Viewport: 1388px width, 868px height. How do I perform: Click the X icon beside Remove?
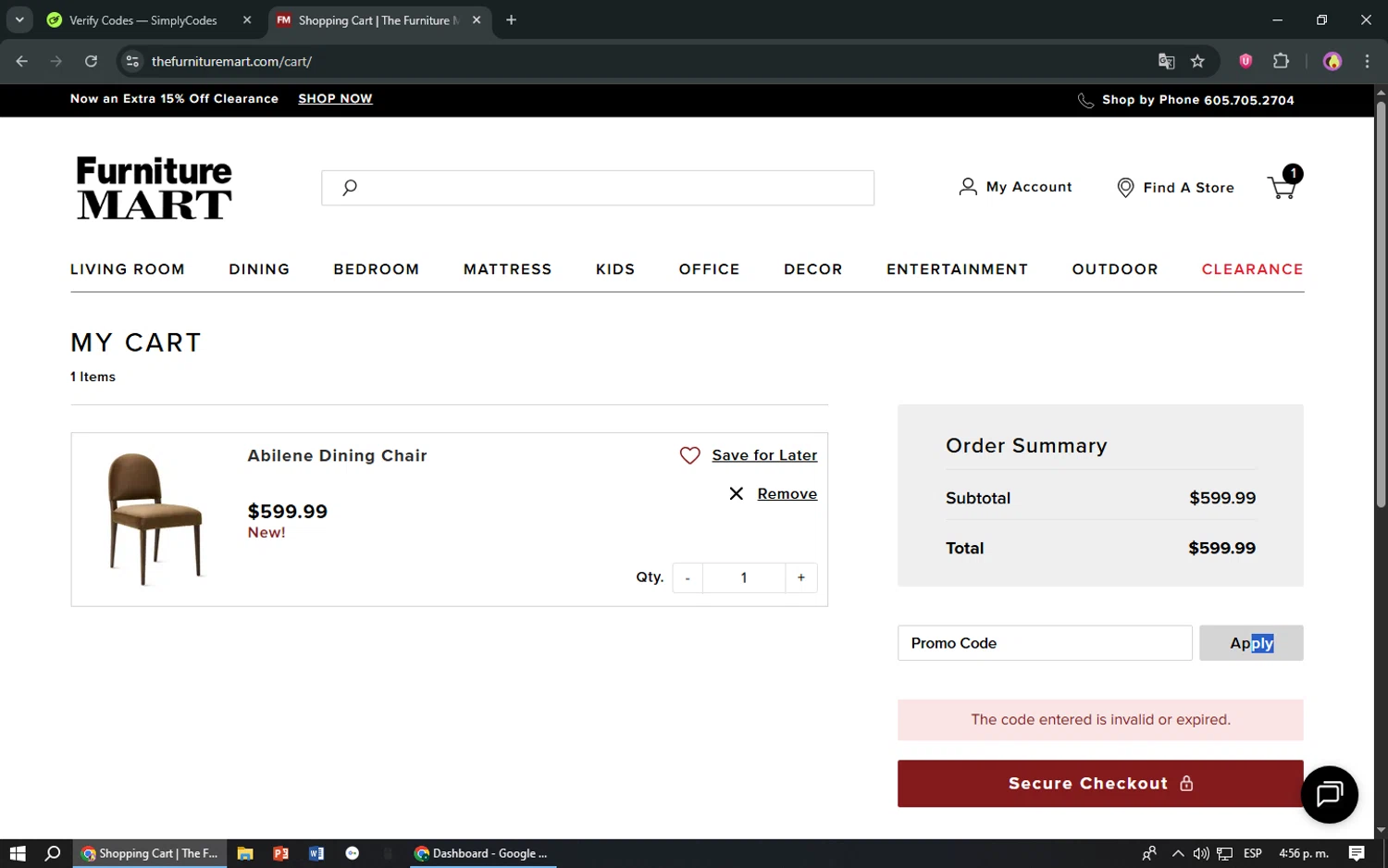pyautogui.click(x=736, y=494)
